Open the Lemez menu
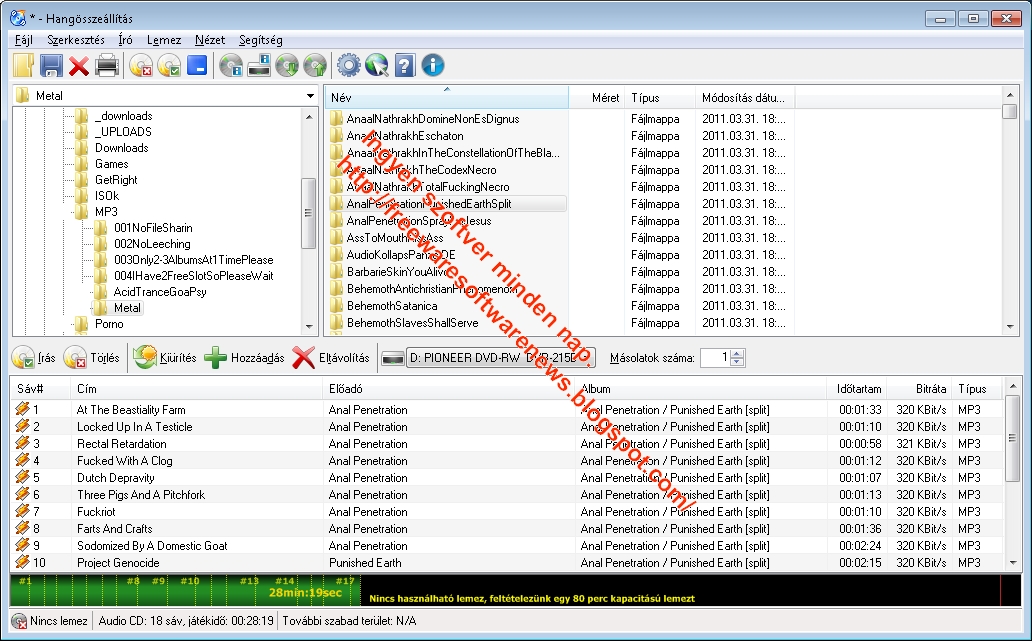The width and height of the screenshot is (1032, 641). point(164,40)
